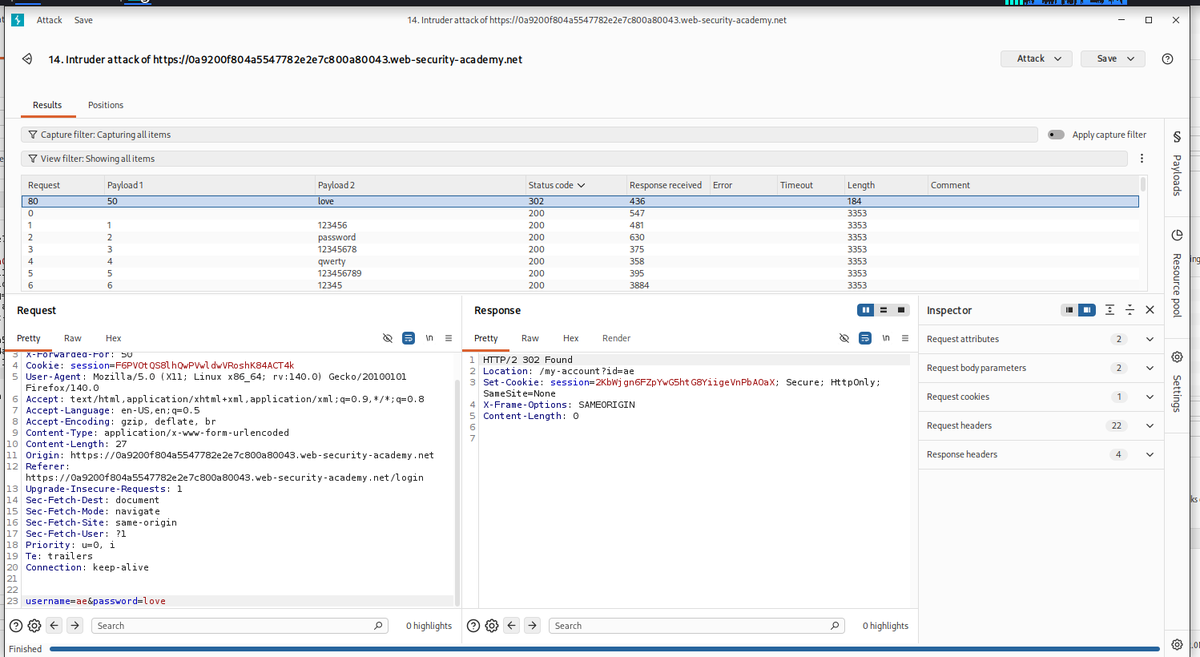
Task: Open the Response editor hamburger menu
Action: pyautogui.click(x=905, y=338)
